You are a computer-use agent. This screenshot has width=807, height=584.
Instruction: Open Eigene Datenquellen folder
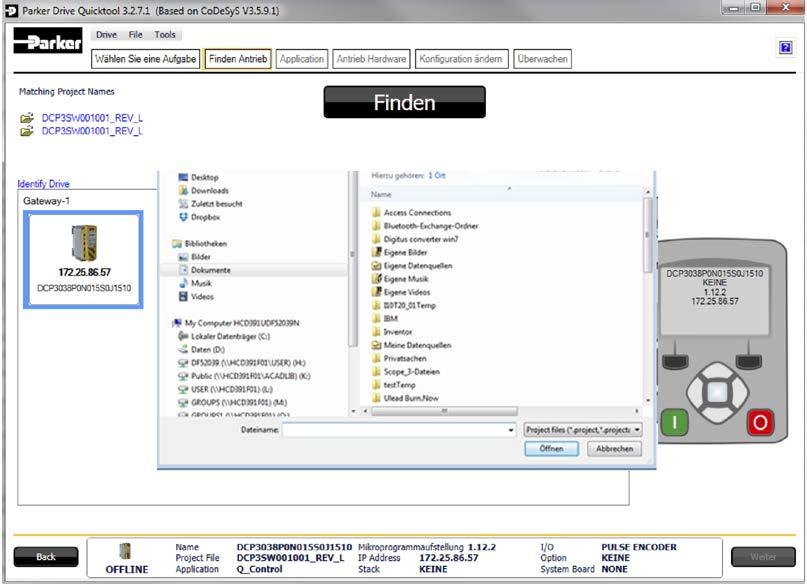pos(412,266)
